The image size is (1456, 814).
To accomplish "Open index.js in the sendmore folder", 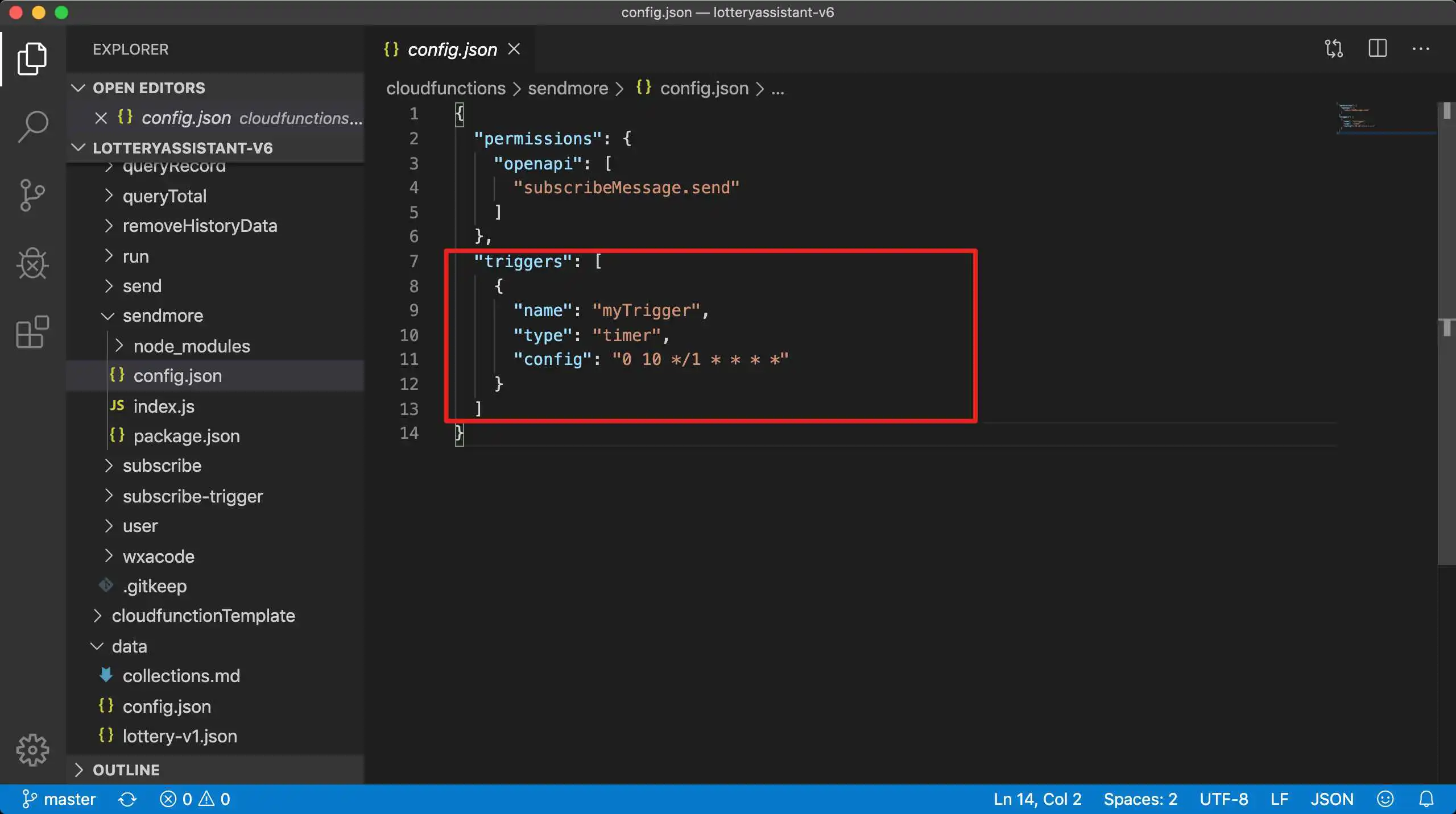I will [164, 406].
